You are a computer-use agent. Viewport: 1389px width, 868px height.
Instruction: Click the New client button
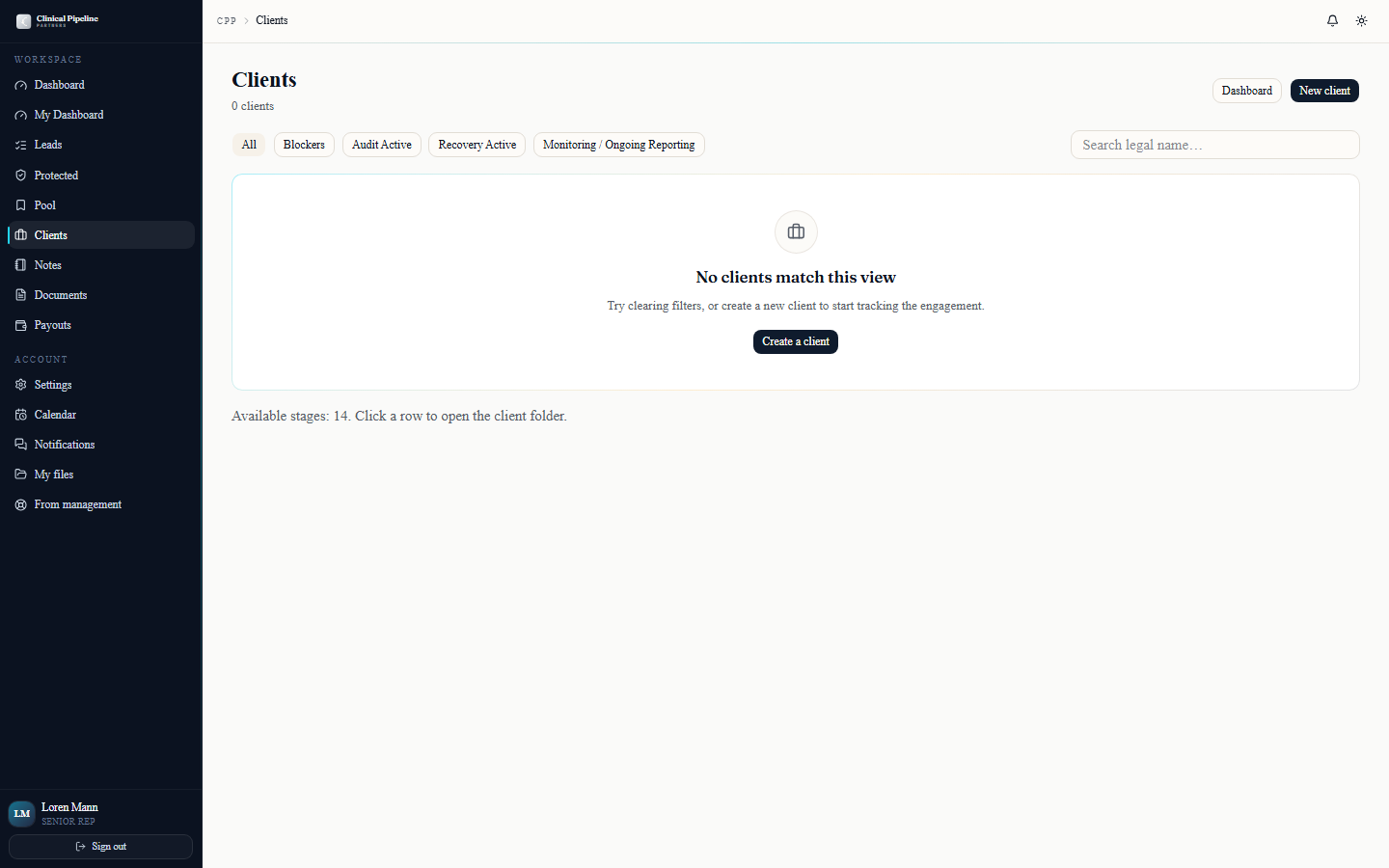coord(1324,91)
